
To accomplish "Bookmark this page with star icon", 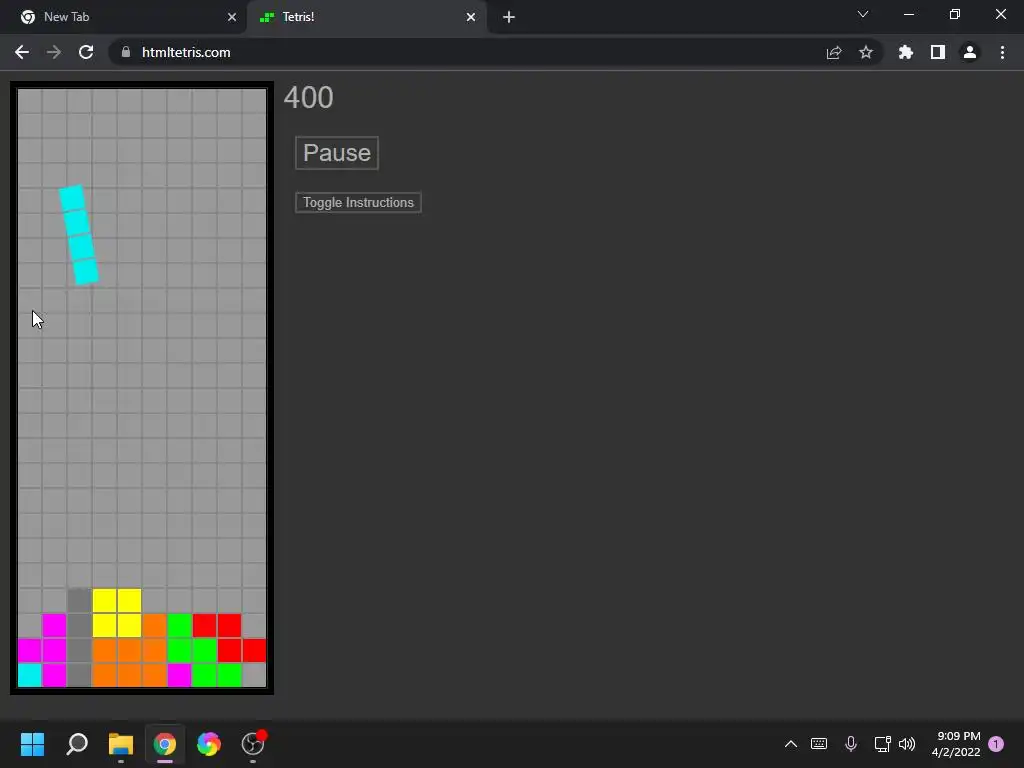I will coord(866,52).
